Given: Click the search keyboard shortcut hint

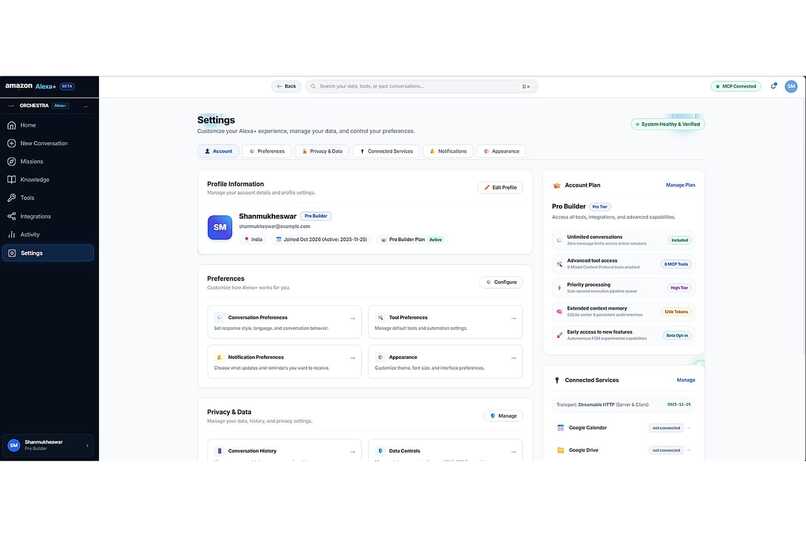Looking at the screenshot, I should [526, 86].
